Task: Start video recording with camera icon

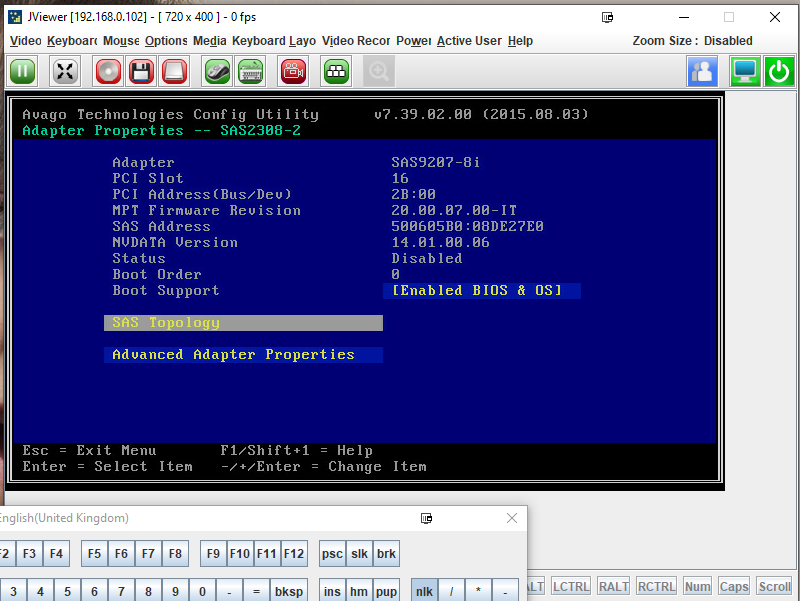Action: pos(293,71)
